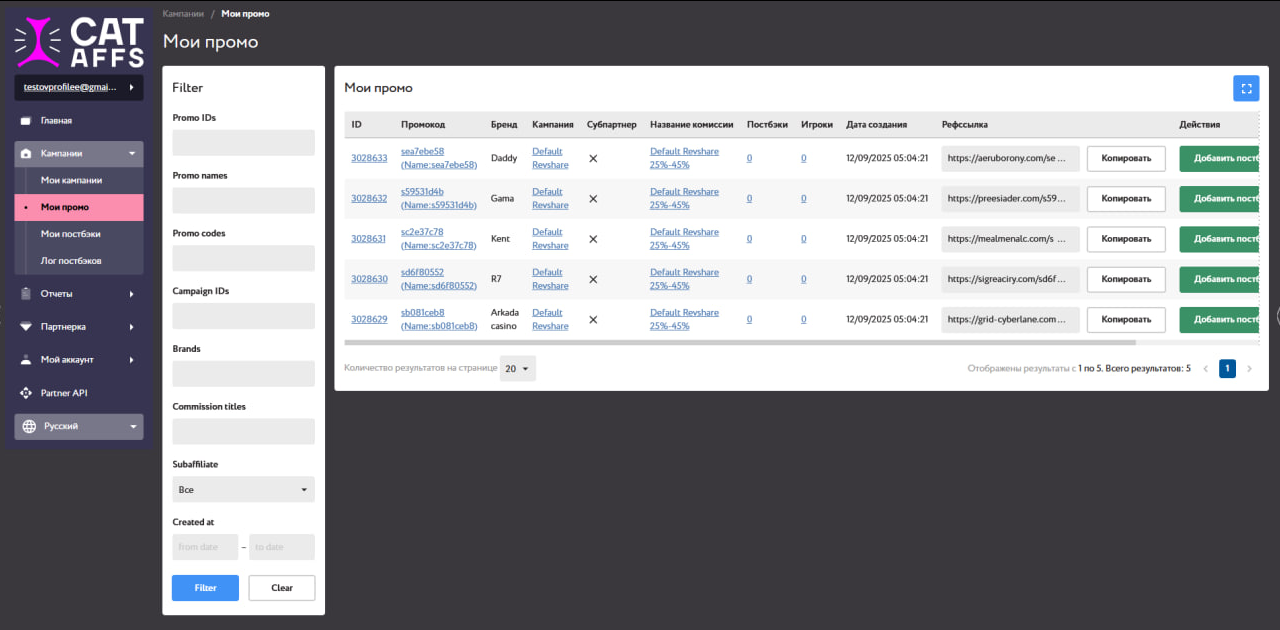
Task: Click the blue Filter button
Action: tap(205, 588)
